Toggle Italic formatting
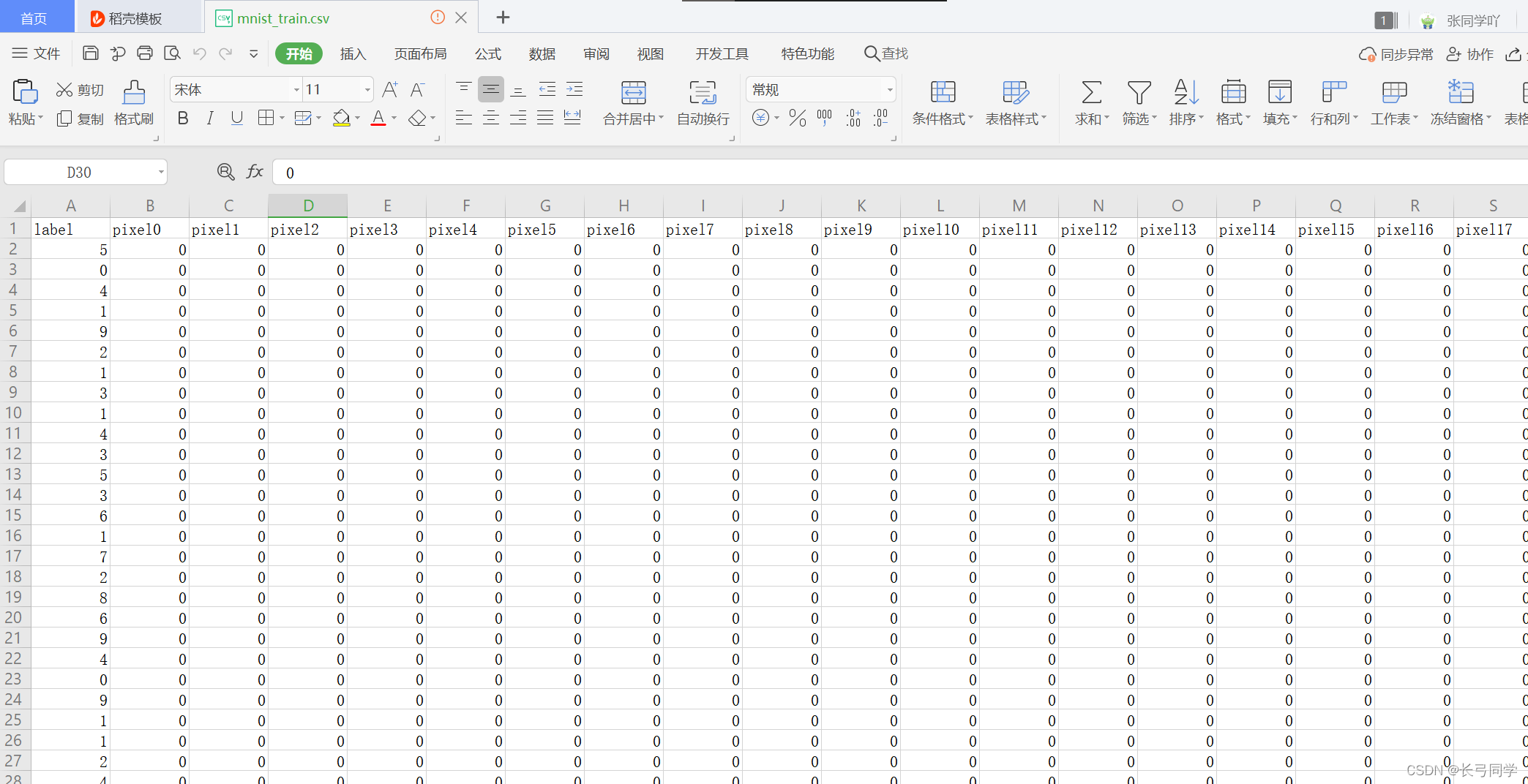 [210, 118]
